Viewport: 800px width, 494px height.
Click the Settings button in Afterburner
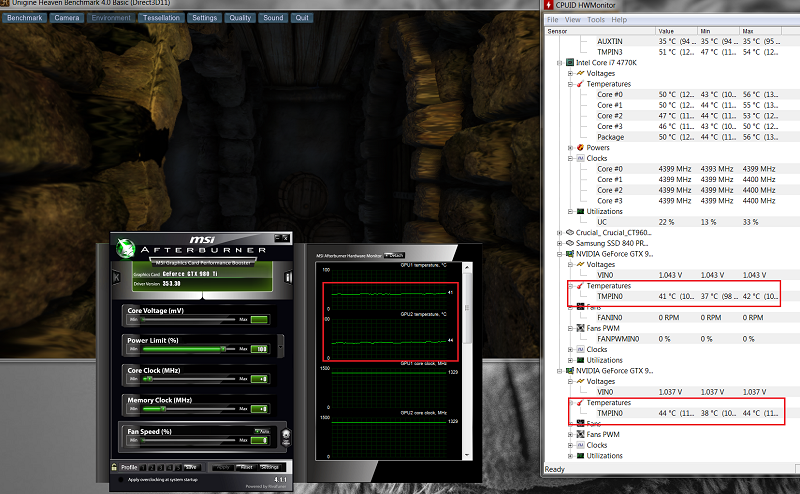coord(269,467)
